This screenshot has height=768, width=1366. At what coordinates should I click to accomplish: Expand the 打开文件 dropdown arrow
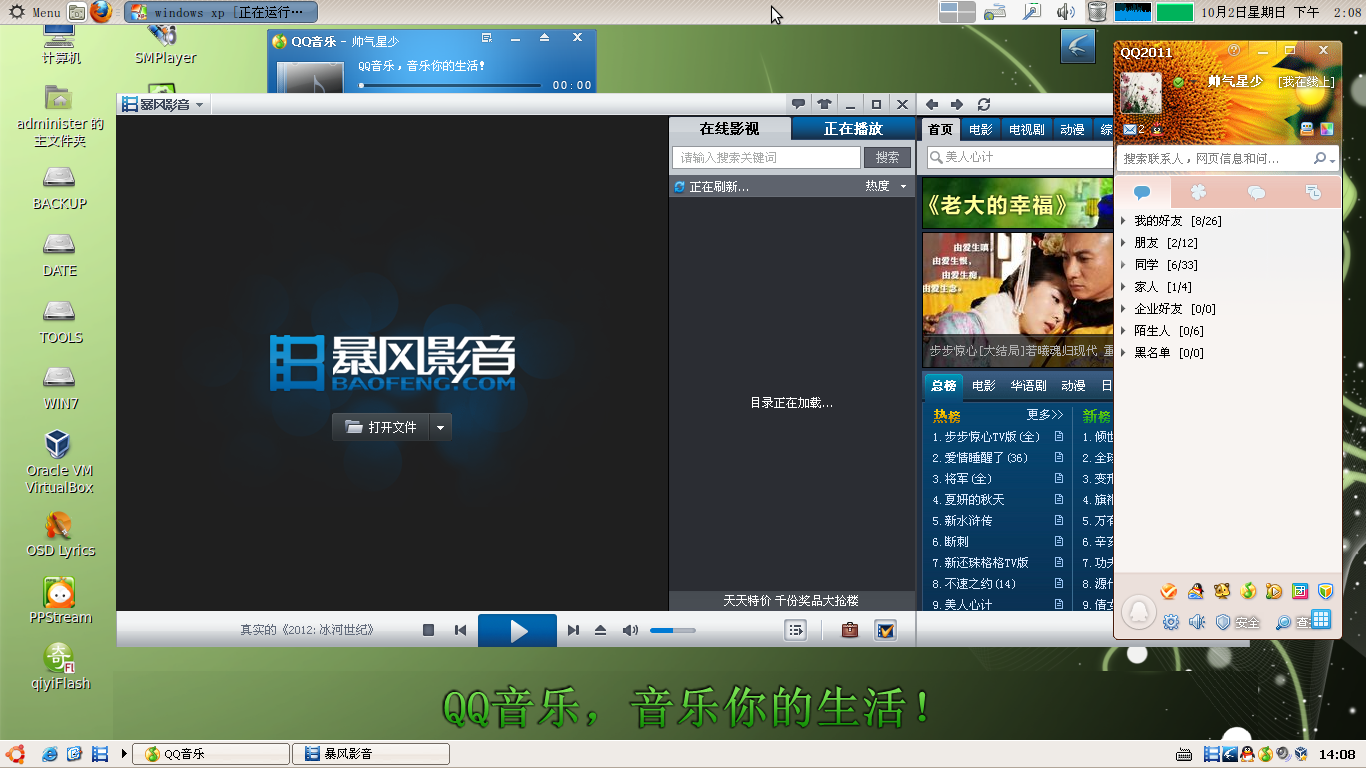click(x=441, y=427)
